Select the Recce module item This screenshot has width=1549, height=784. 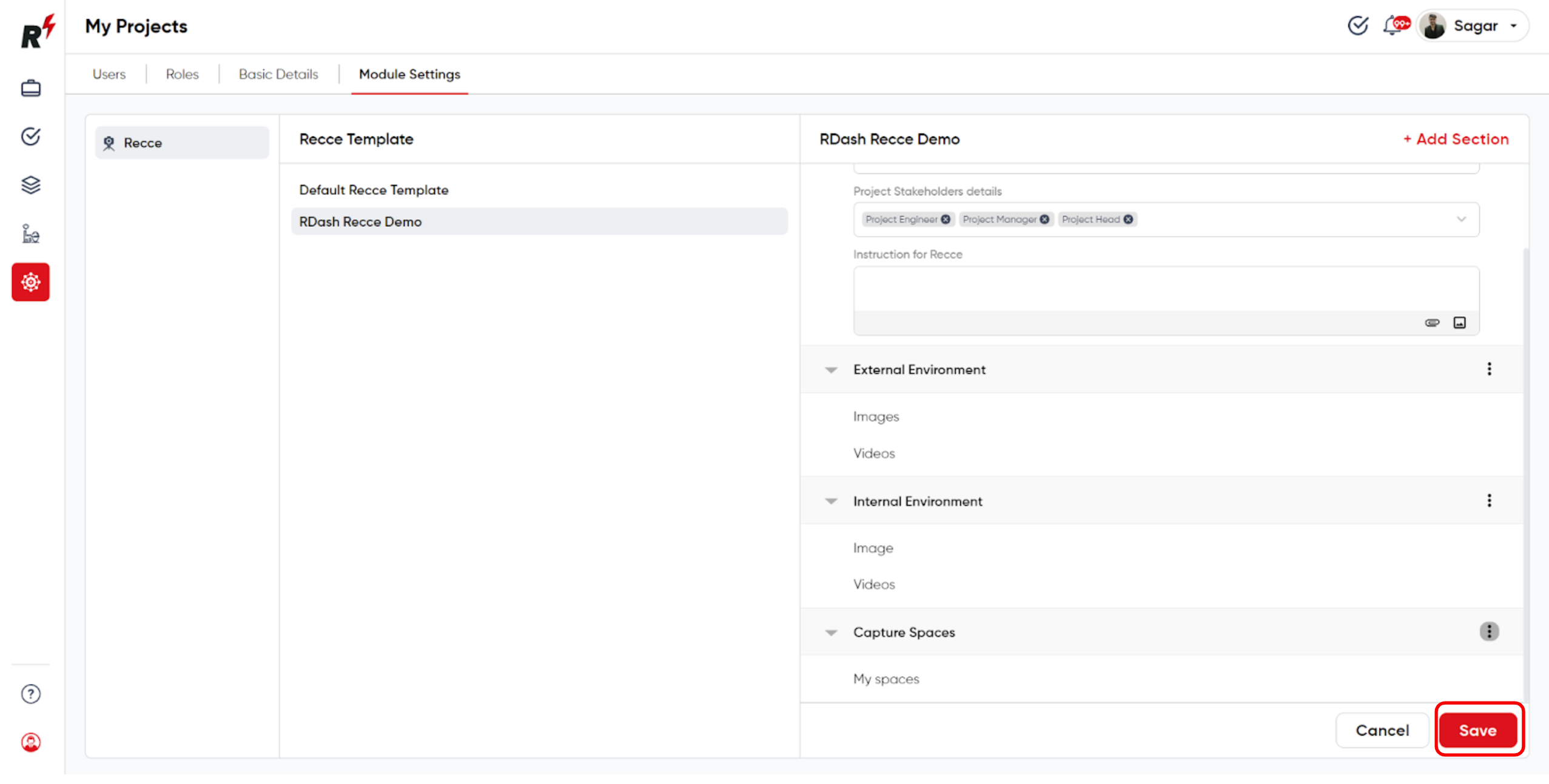click(x=182, y=143)
